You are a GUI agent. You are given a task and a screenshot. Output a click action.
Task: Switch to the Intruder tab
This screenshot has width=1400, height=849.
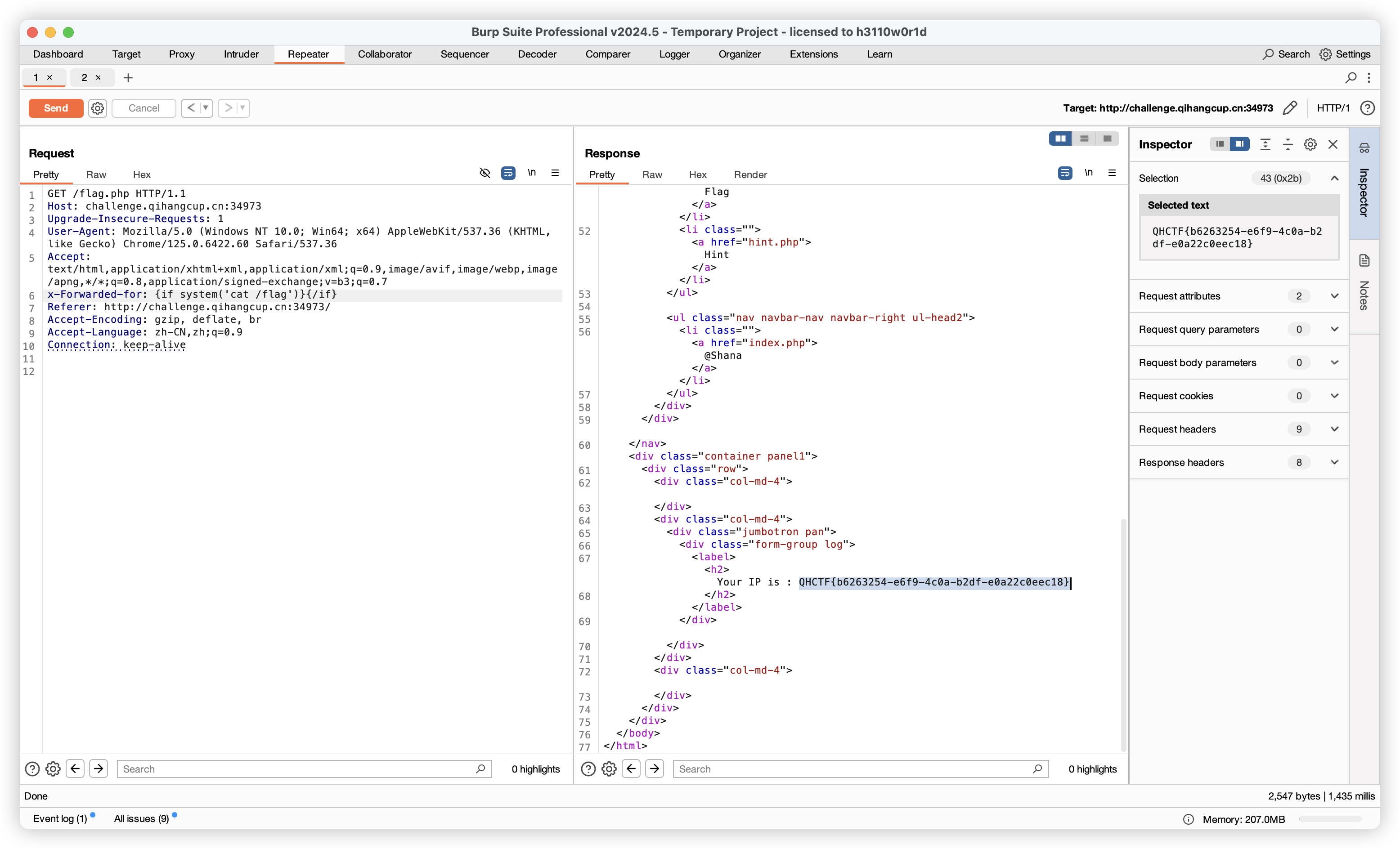pyautogui.click(x=241, y=54)
